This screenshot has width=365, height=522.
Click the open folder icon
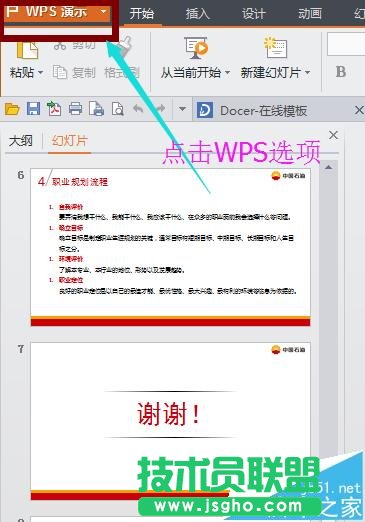point(12,109)
